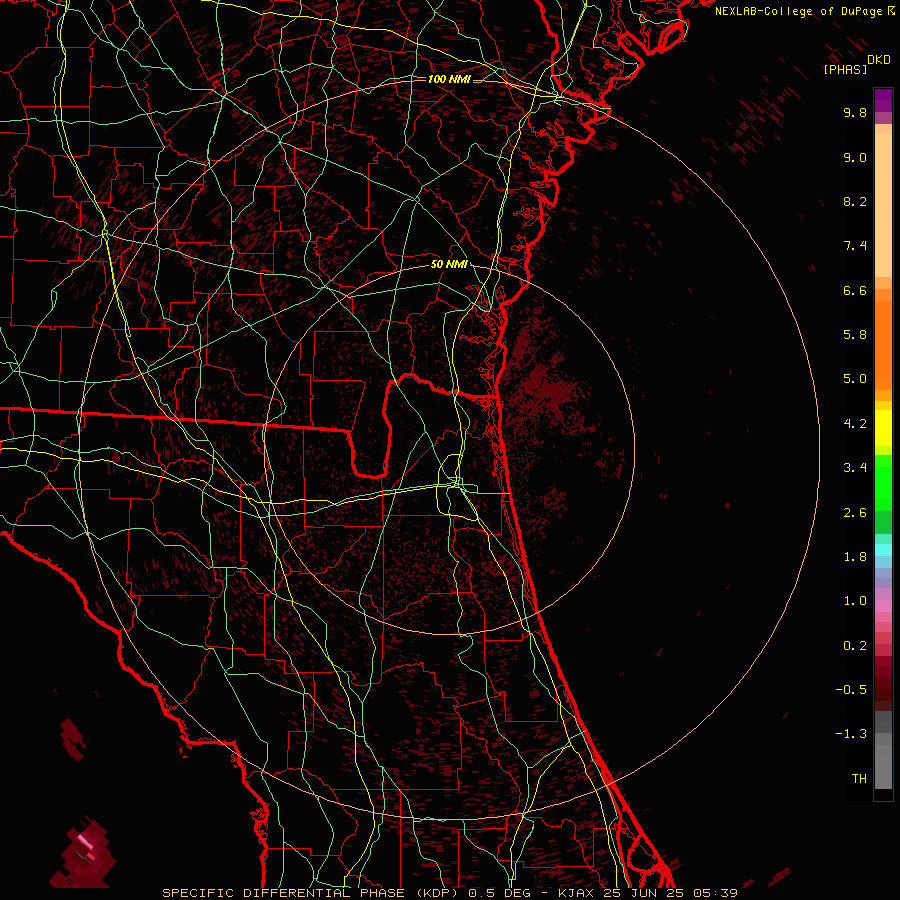Select the 6.6 scale label

pos(855,290)
